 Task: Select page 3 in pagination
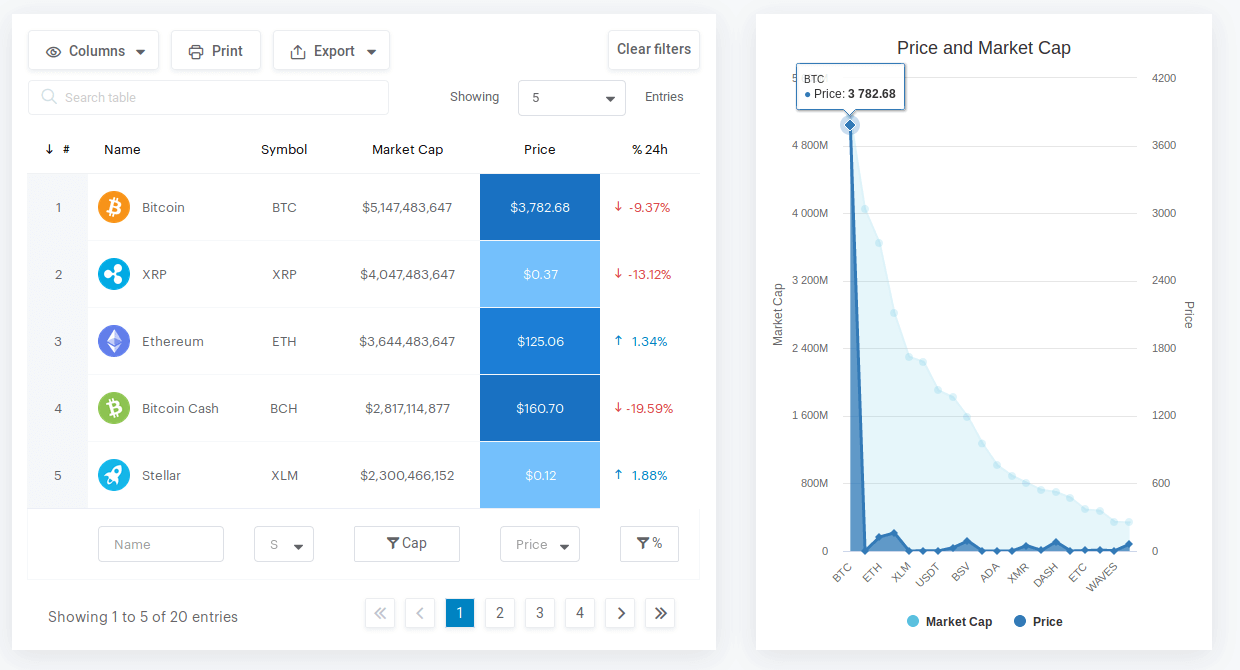(540, 613)
